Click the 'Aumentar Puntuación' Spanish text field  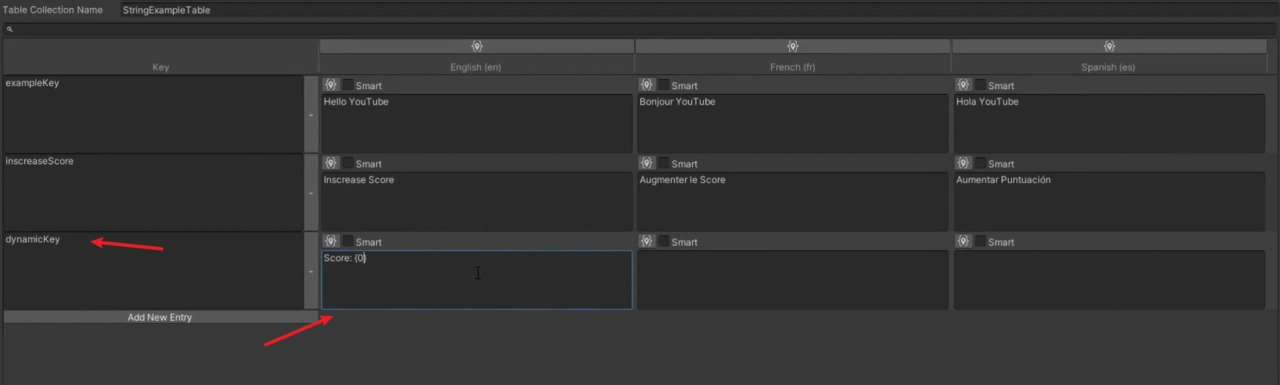pyautogui.click(x=1109, y=201)
